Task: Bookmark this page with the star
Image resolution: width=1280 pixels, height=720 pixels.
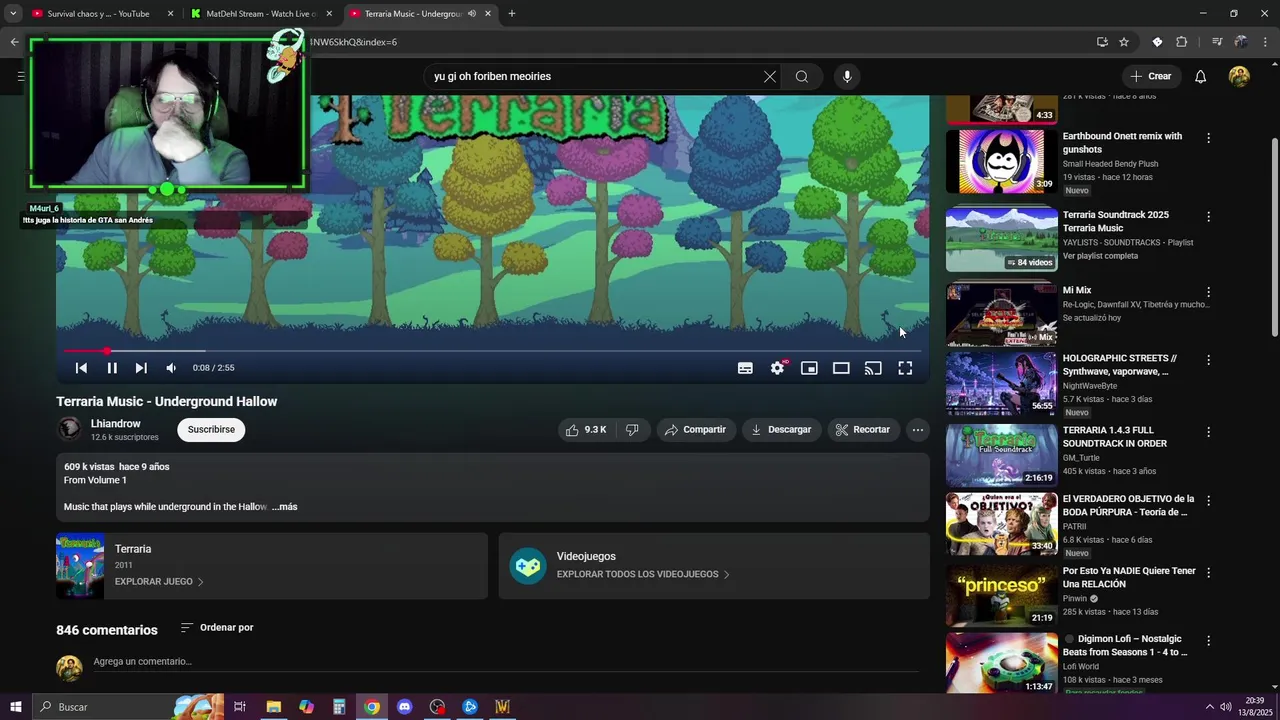Action: [1124, 42]
